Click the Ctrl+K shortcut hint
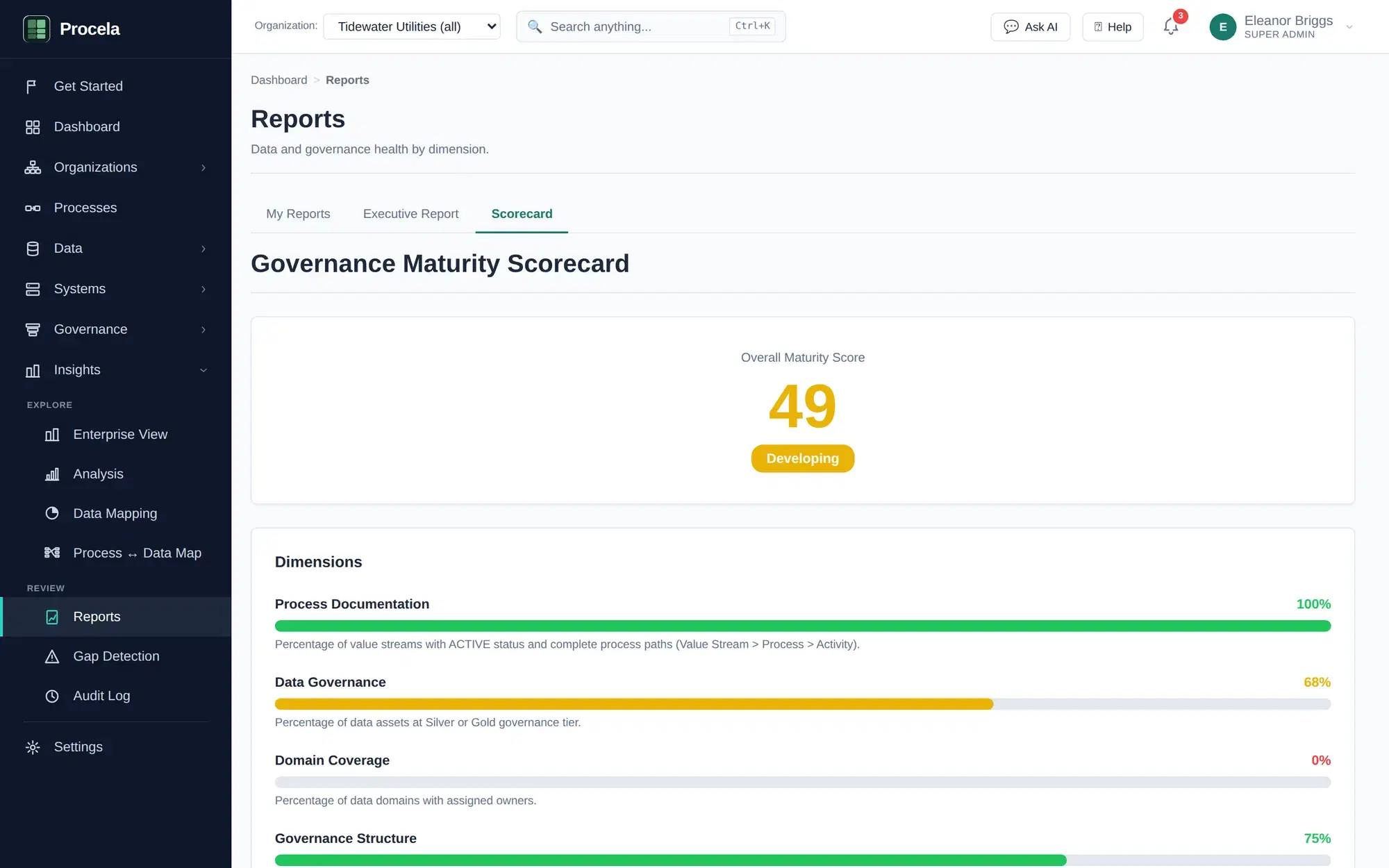The image size is (1389, 868). [752, 26]
